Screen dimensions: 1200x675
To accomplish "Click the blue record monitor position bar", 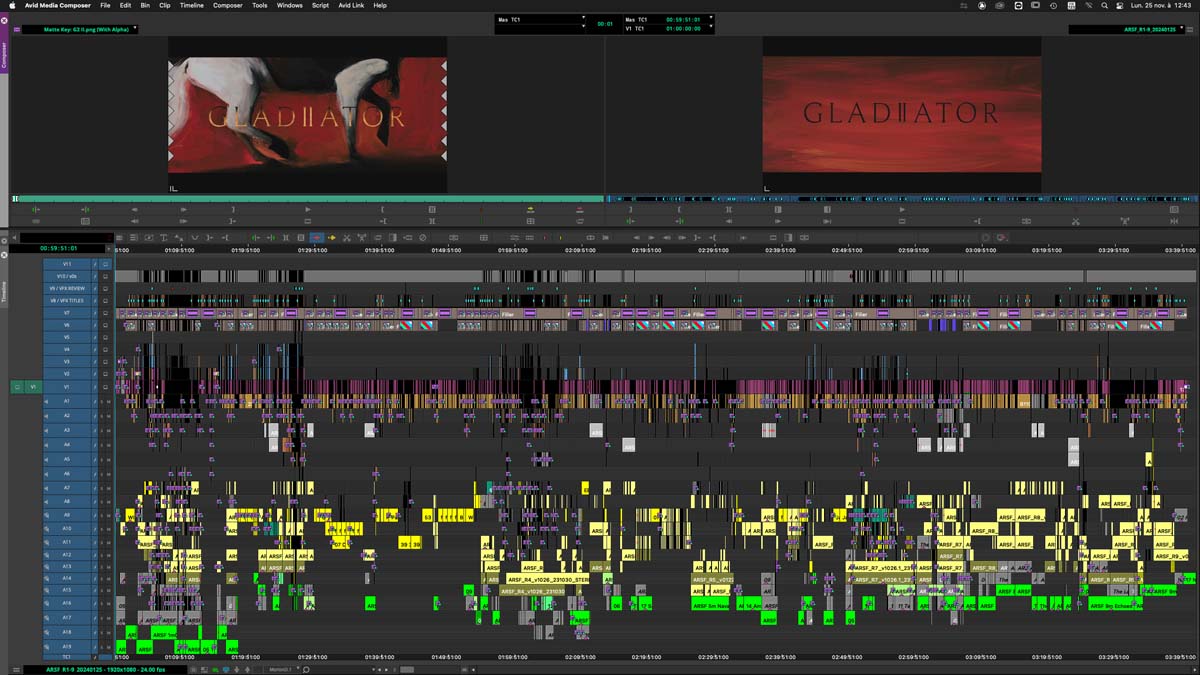I will tap(902, 199).
